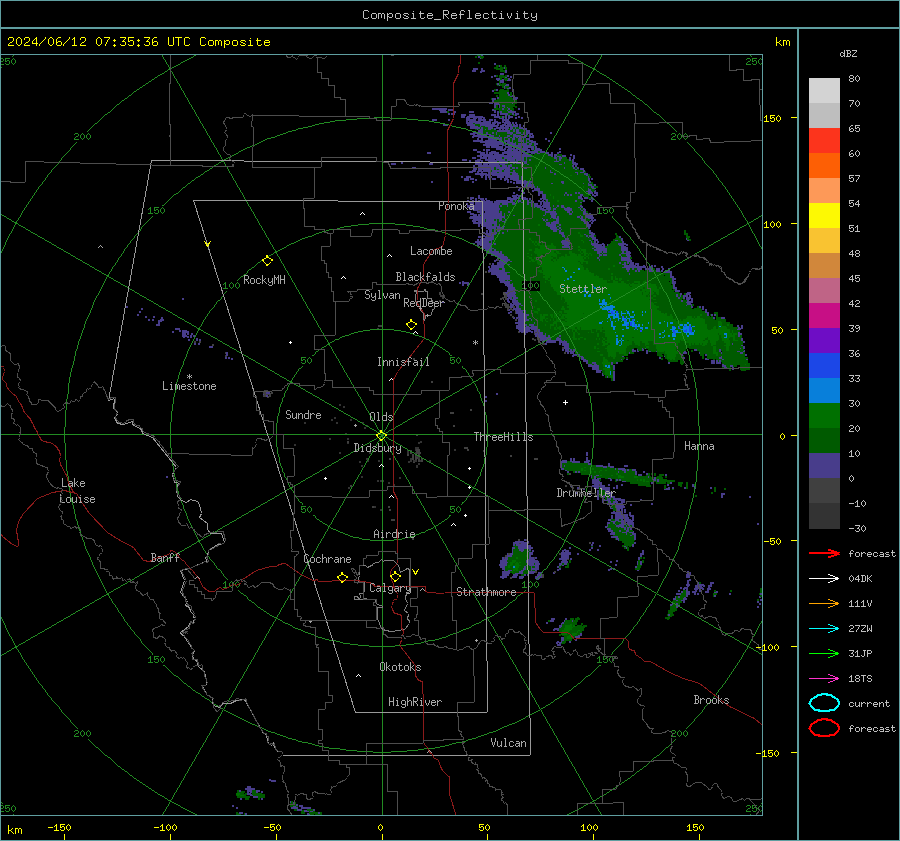Click the Olds city label
This screenshot has height=841, width=900.
point(381,417)
